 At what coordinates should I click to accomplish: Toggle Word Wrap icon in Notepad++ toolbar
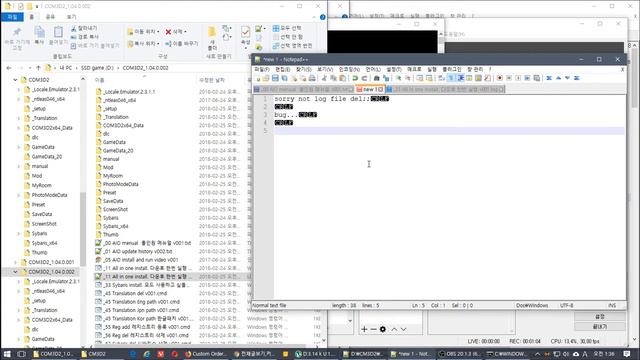click(x=441, y=78)
